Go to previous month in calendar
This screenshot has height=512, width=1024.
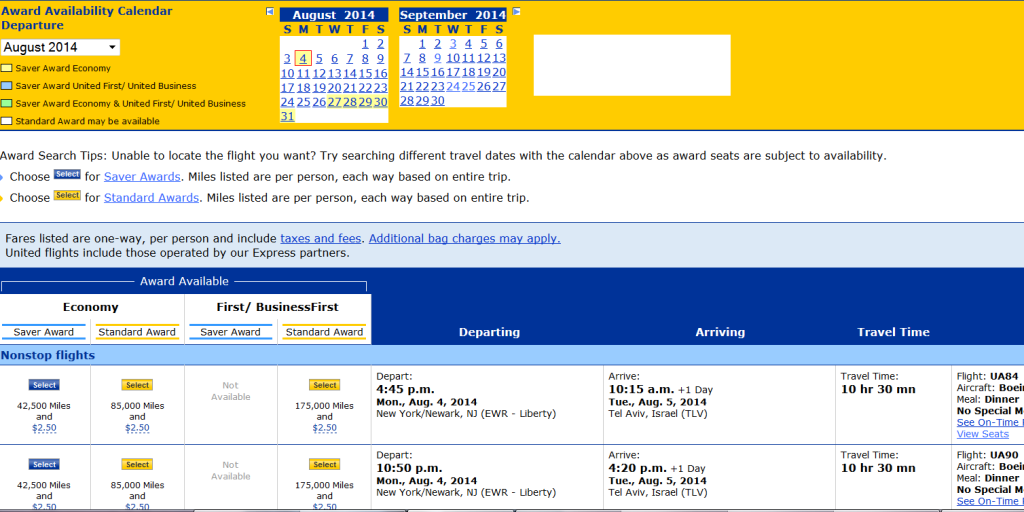pyautogui.click(x=270, y=11)
